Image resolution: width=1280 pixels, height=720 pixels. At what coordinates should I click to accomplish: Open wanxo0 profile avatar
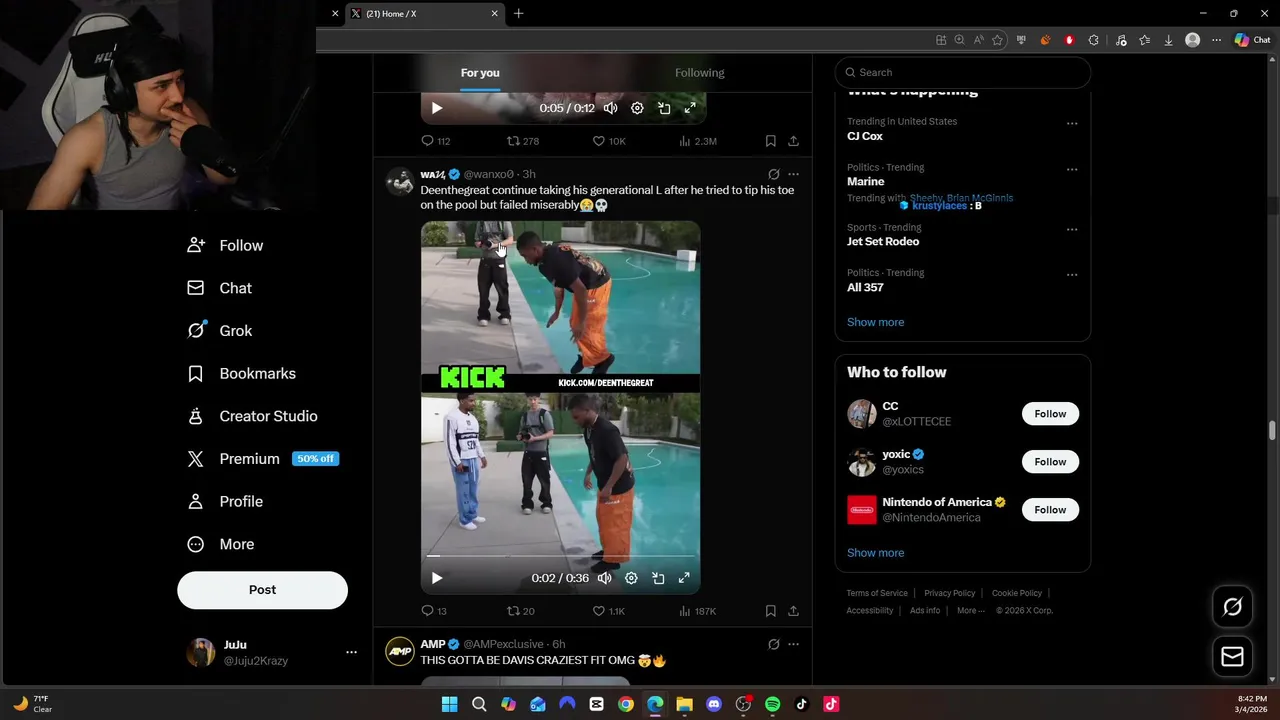pos(400,181)
